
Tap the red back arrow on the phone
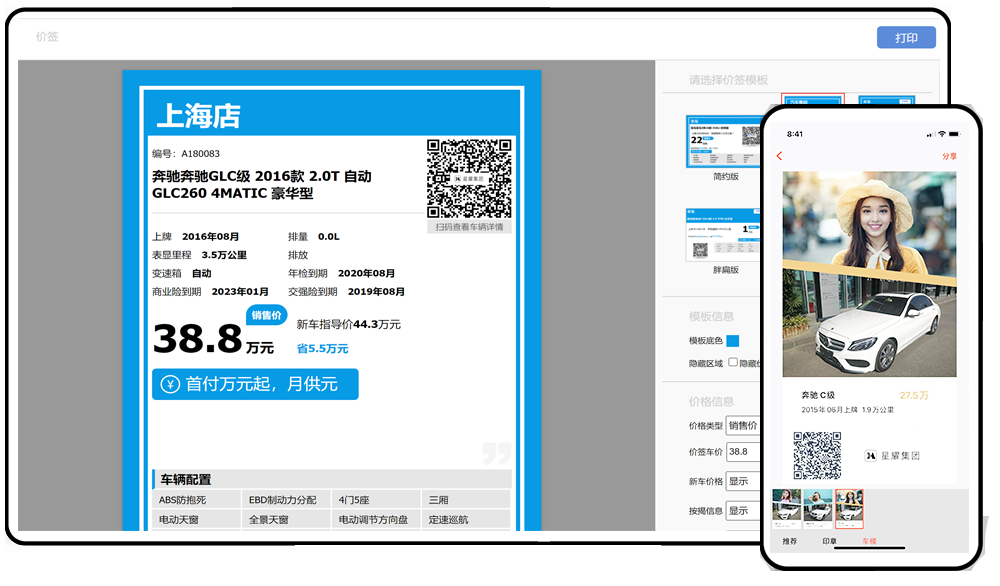[x=779, y=156]
